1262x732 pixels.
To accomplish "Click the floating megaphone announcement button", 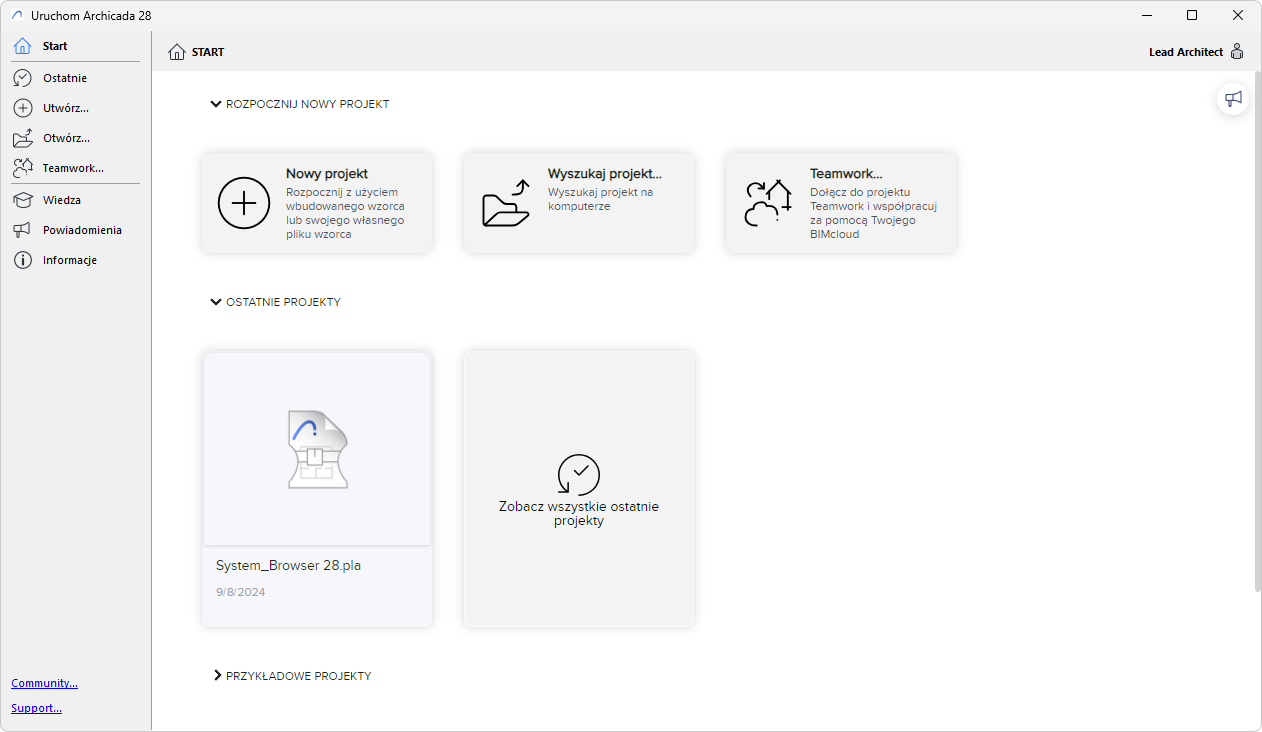I will [x=1233, y=99].
